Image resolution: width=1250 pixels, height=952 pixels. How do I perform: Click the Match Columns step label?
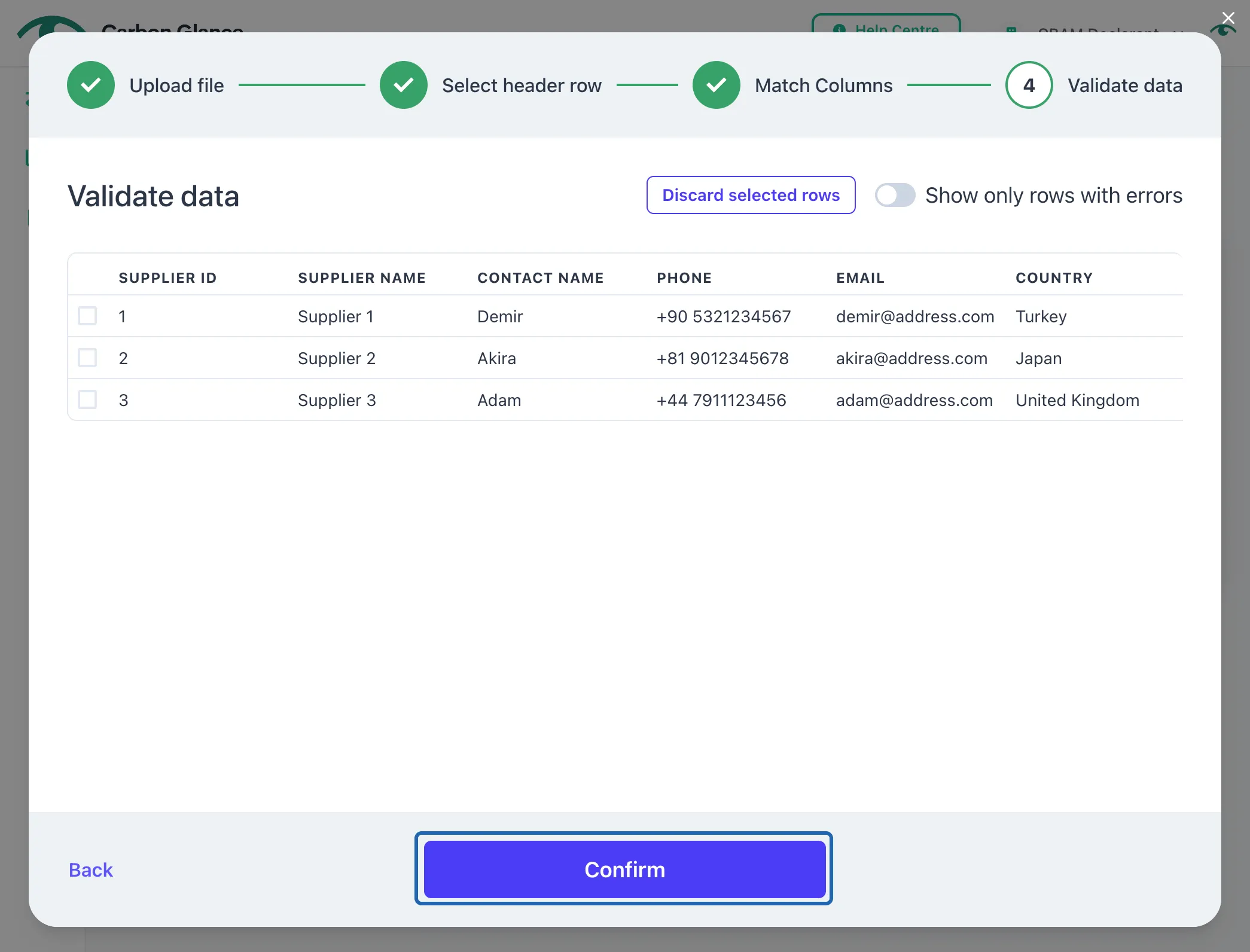click(x=824, y=86)
